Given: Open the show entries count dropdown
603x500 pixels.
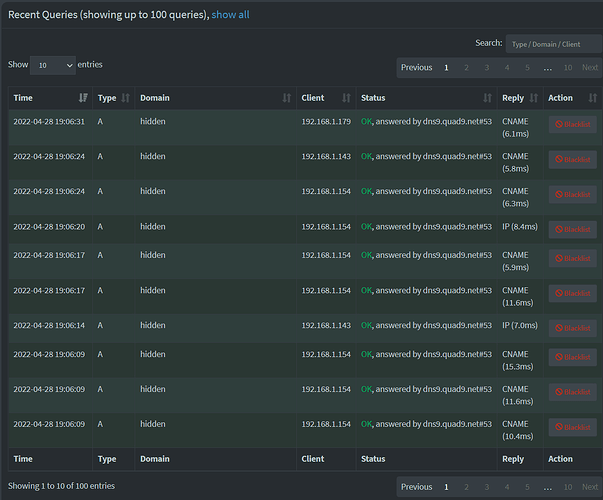Looking at the screenshot, I should pyautogui.click(x=53, y=65).
